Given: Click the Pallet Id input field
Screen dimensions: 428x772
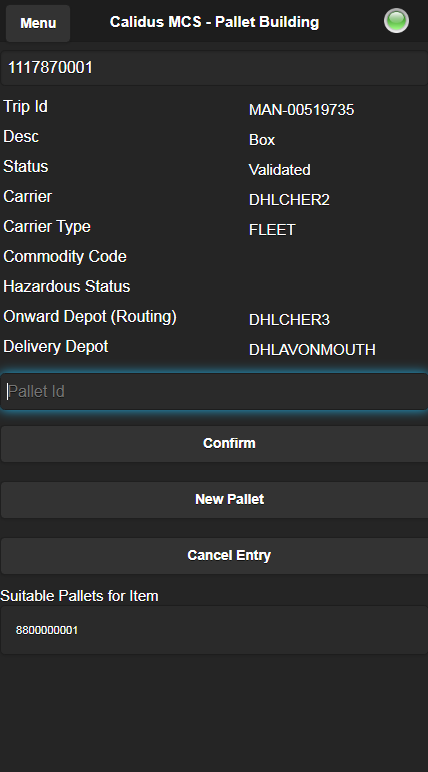Looking at the screenshot, I should pos(214,391).
